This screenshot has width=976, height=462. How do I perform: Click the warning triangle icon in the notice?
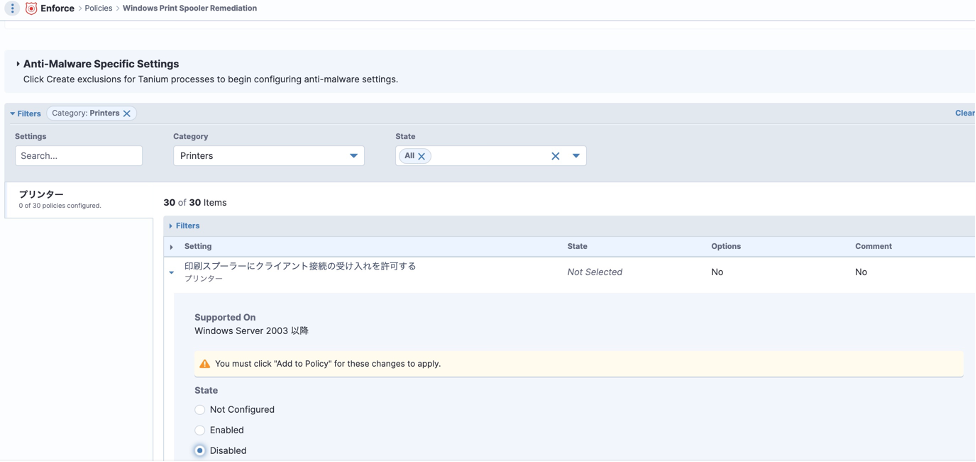(x=204, y=364)
